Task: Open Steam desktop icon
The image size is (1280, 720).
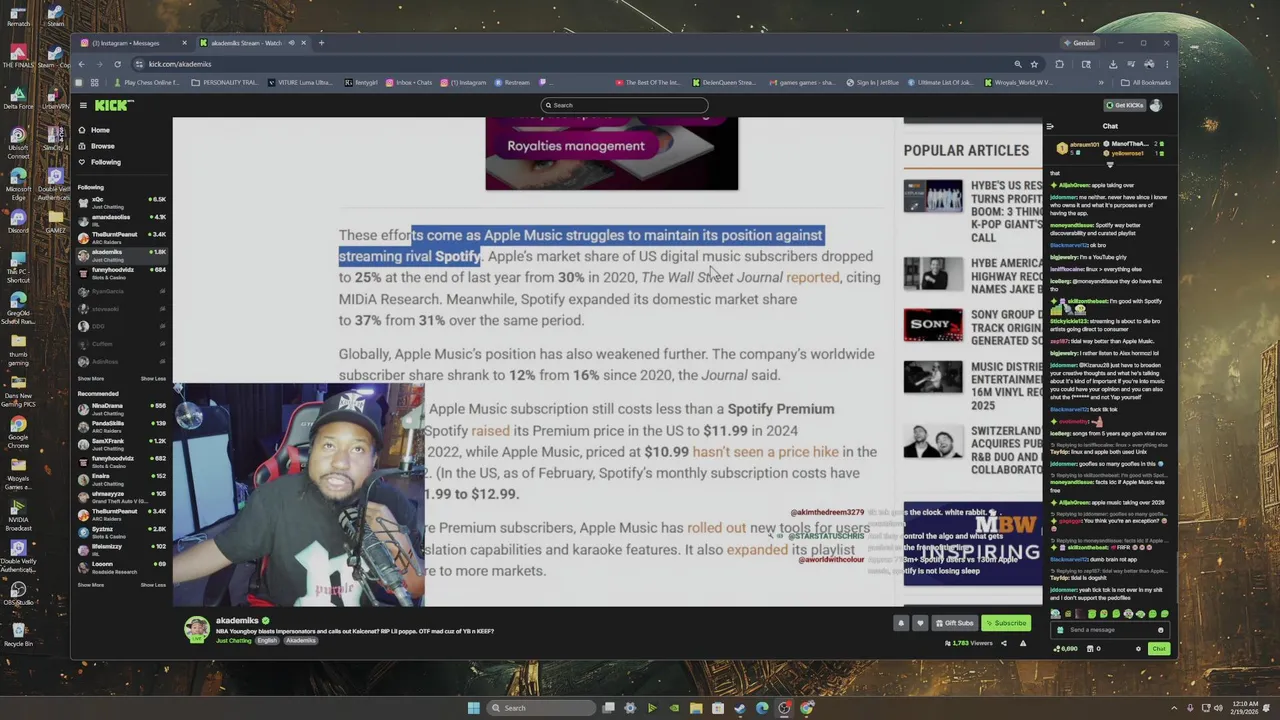Action: (x=55, y=17)
